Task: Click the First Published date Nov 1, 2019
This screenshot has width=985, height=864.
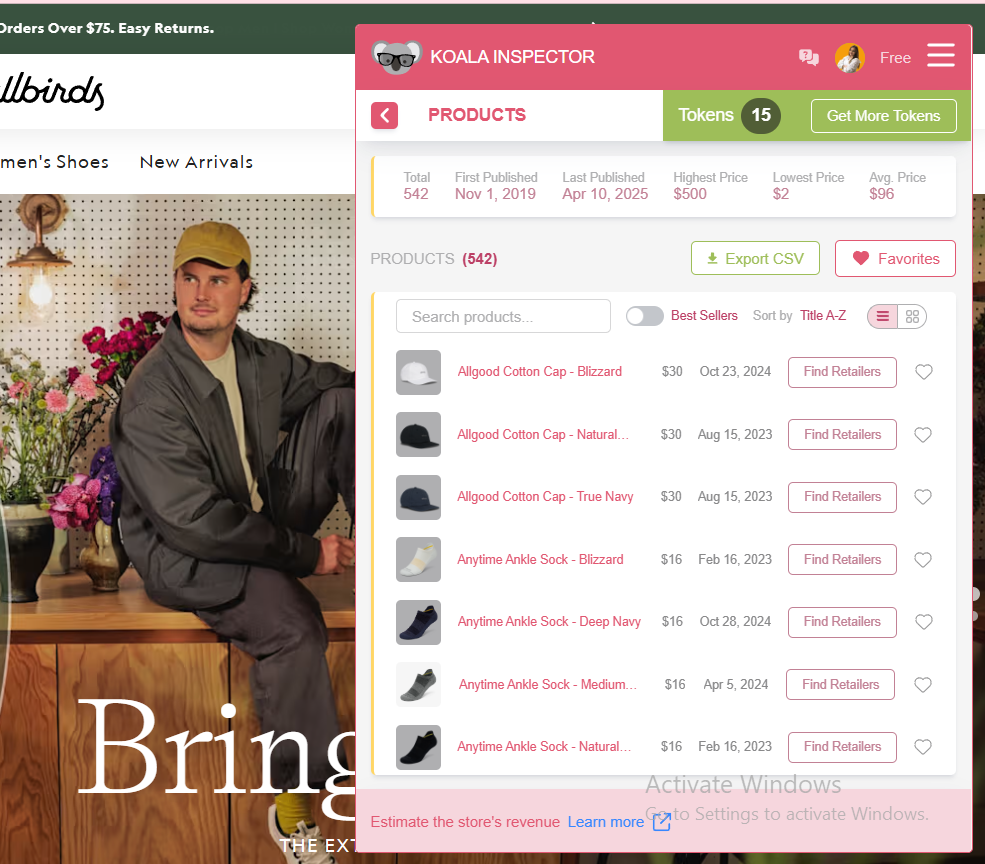Action: [495, 194]
